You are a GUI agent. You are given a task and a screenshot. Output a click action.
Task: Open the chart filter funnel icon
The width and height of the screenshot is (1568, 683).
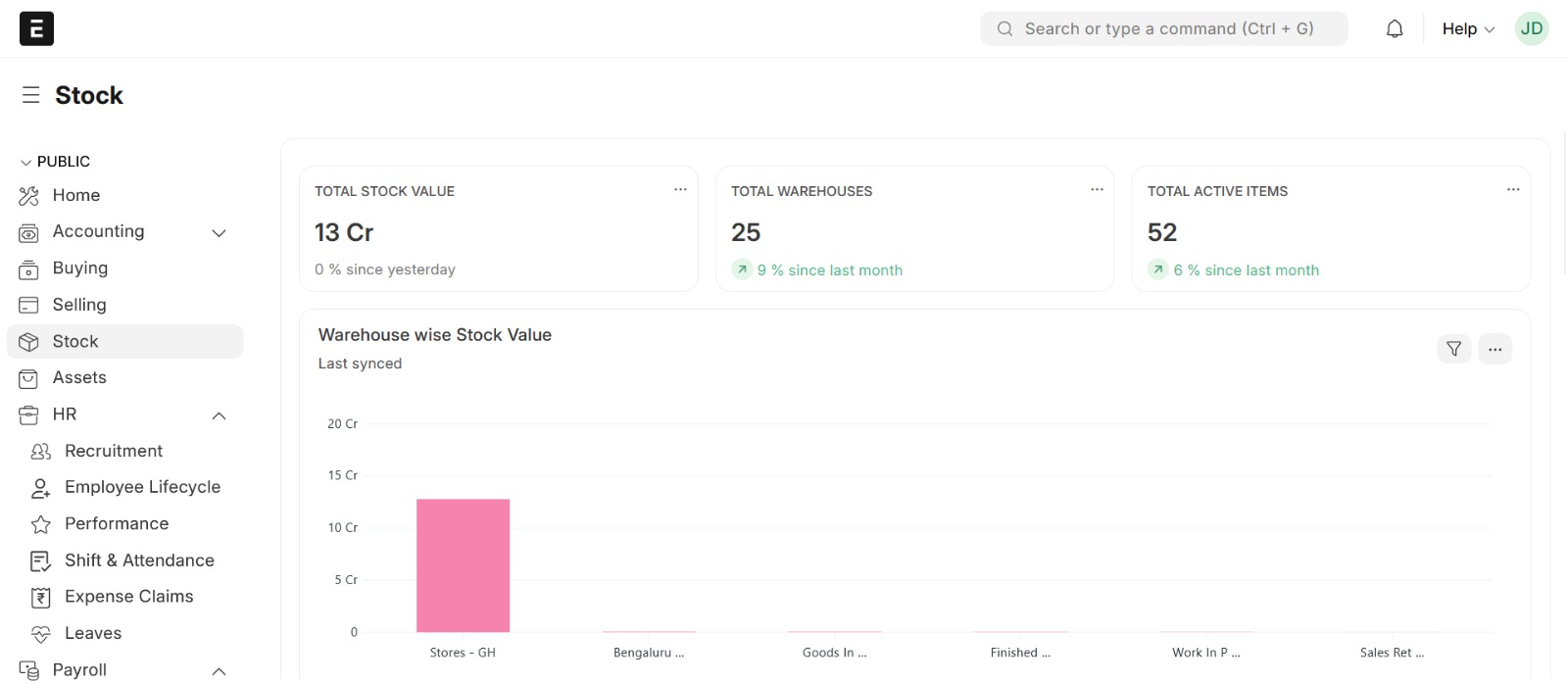tap(1453, 349)
